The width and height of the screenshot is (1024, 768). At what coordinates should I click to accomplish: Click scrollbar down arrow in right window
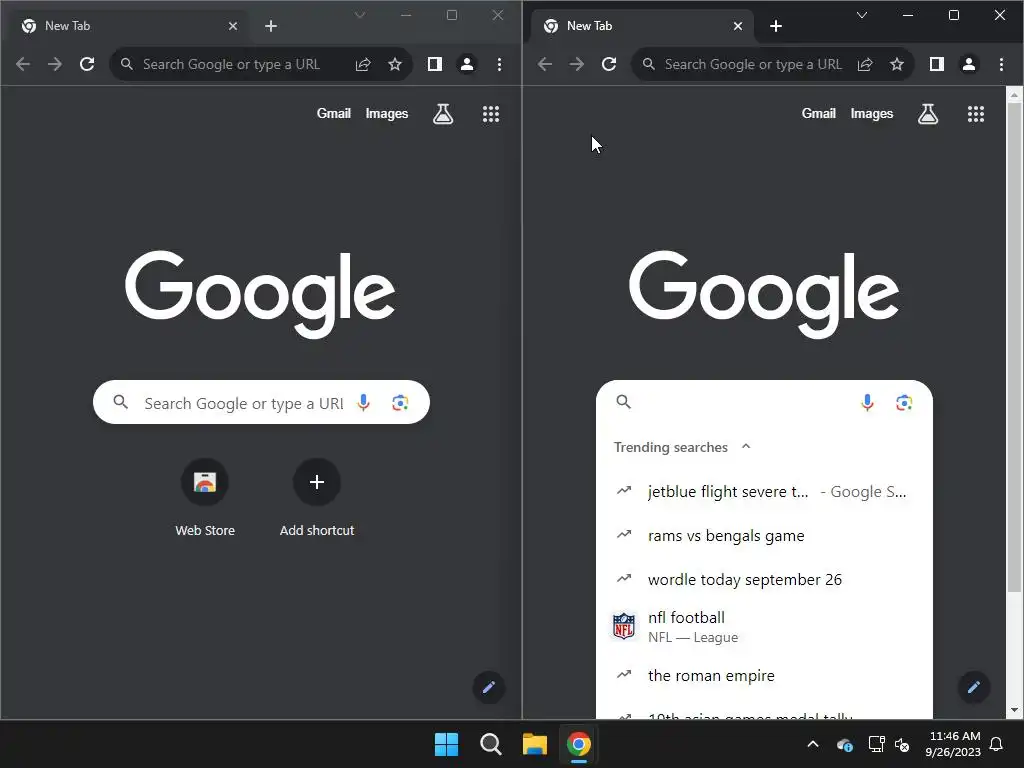tap(1014, 710)
